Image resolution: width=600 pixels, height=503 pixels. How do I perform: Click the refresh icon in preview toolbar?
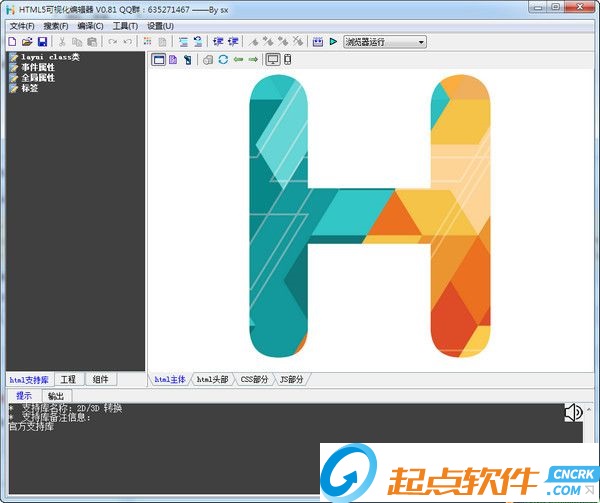tap(223, 60)
